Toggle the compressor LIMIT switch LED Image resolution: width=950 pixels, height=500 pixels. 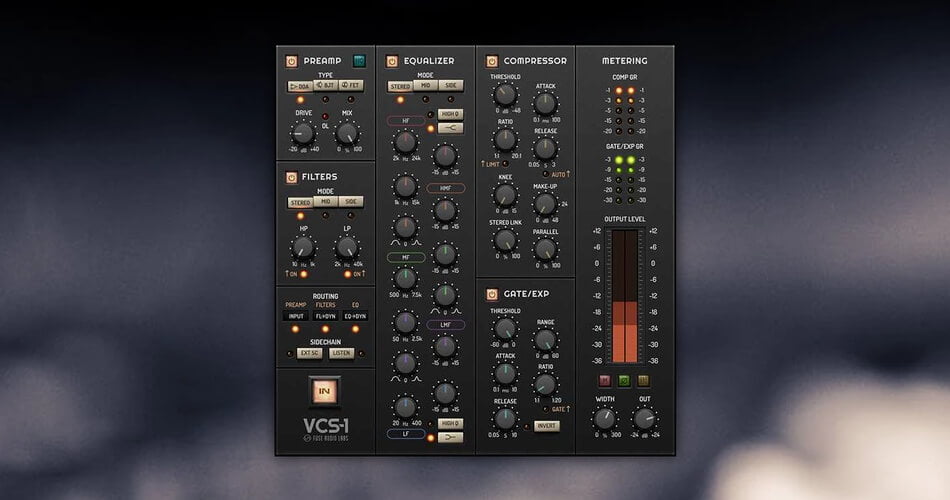505,164
